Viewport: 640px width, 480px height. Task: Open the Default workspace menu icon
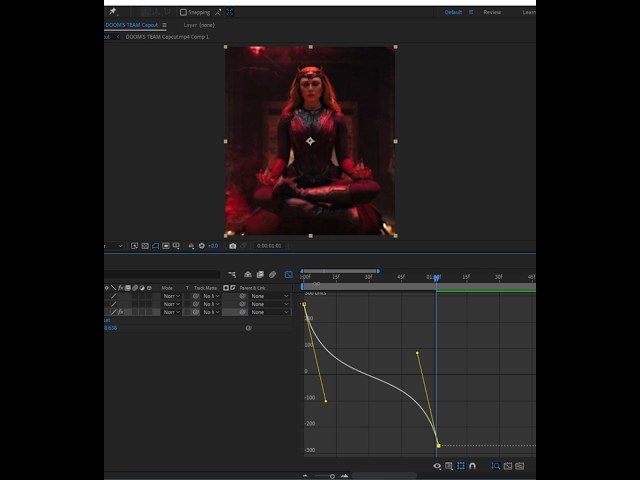pos(471,12)
